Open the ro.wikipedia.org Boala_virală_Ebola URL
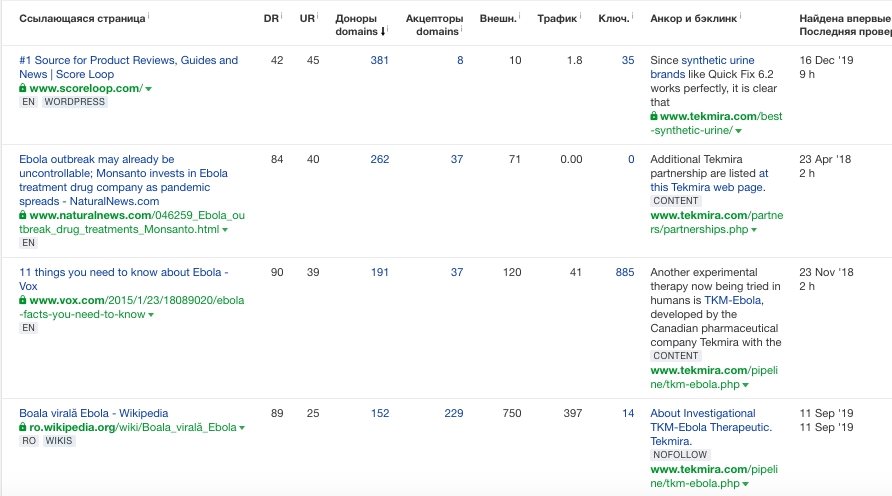Screen dimensions: 892x496 pos(133,427)
